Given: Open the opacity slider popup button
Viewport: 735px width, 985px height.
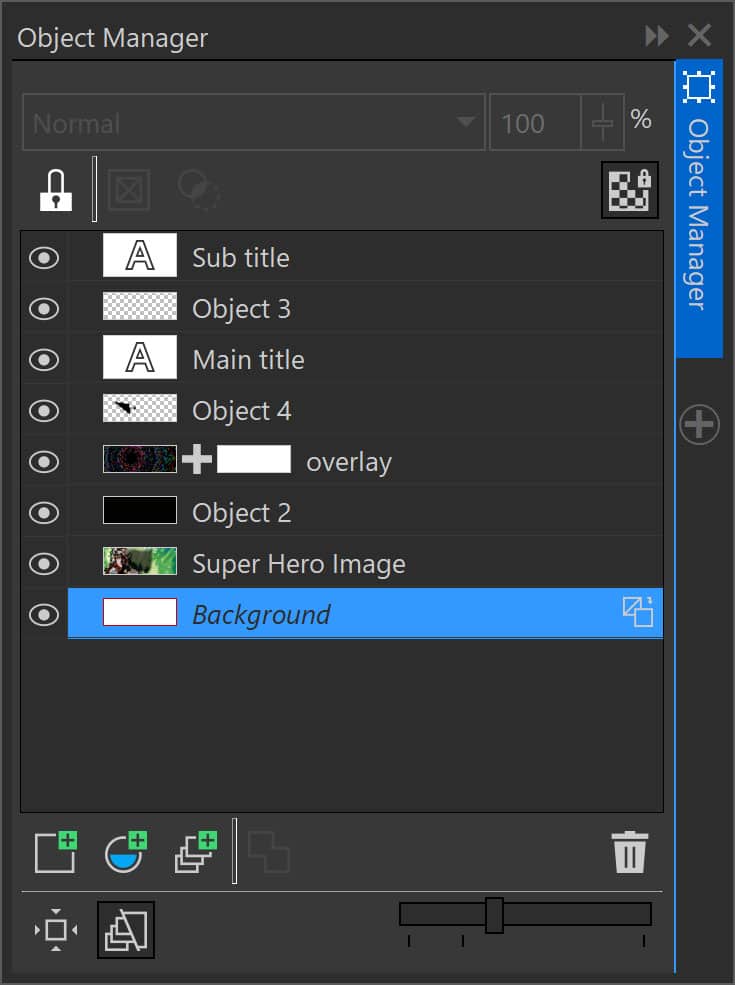Looking at the screenshot, I should [x=602, y=122].
